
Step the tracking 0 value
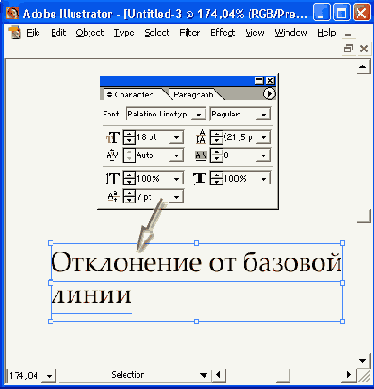click(216, 155)
